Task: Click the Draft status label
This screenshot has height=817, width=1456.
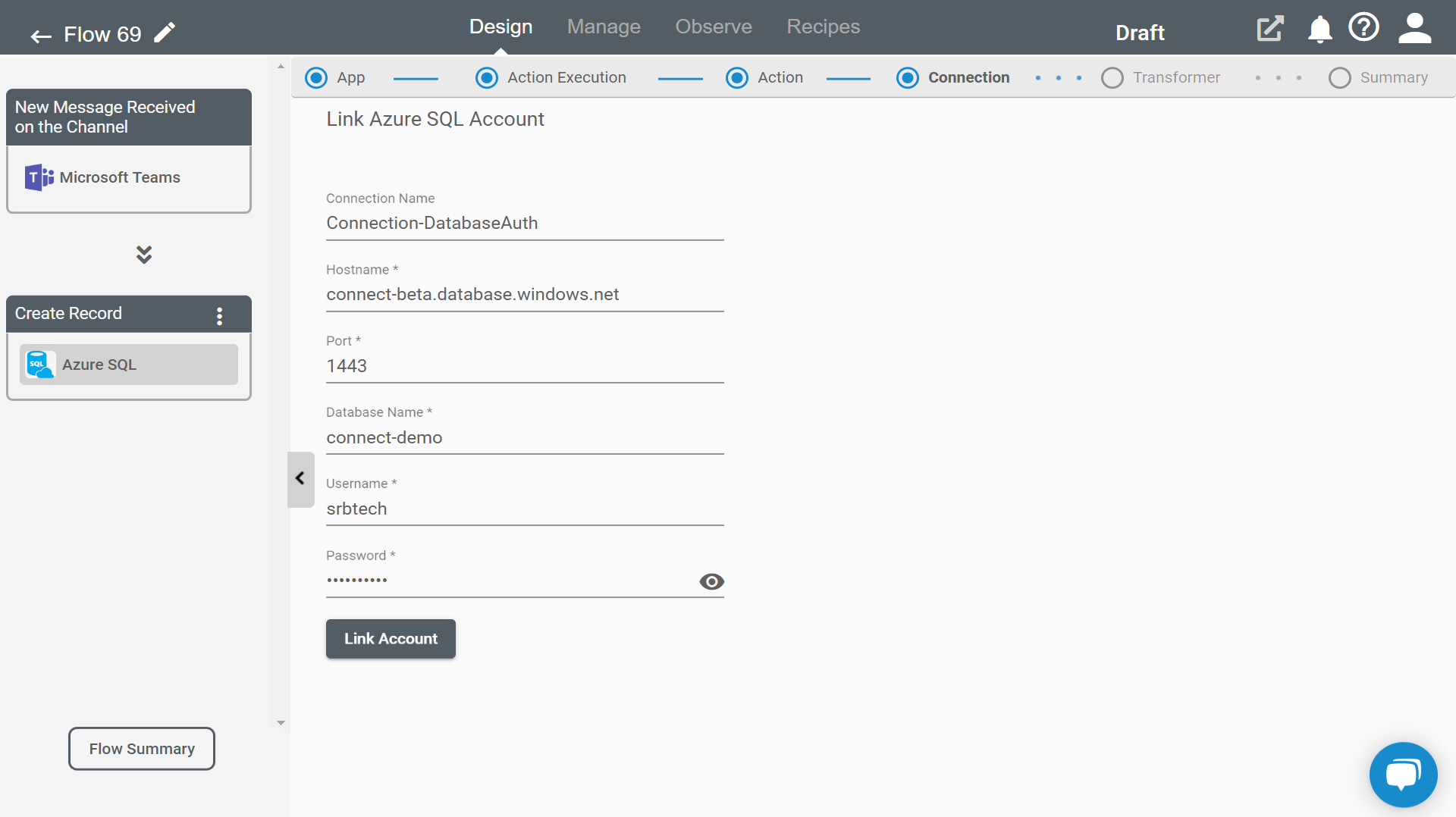Action: pos(1140,33)
